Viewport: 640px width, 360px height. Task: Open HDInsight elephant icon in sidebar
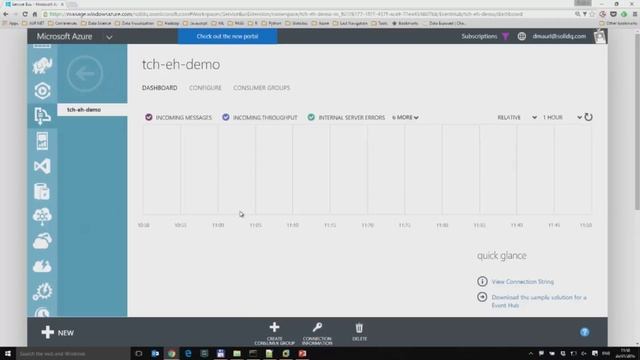42,65
